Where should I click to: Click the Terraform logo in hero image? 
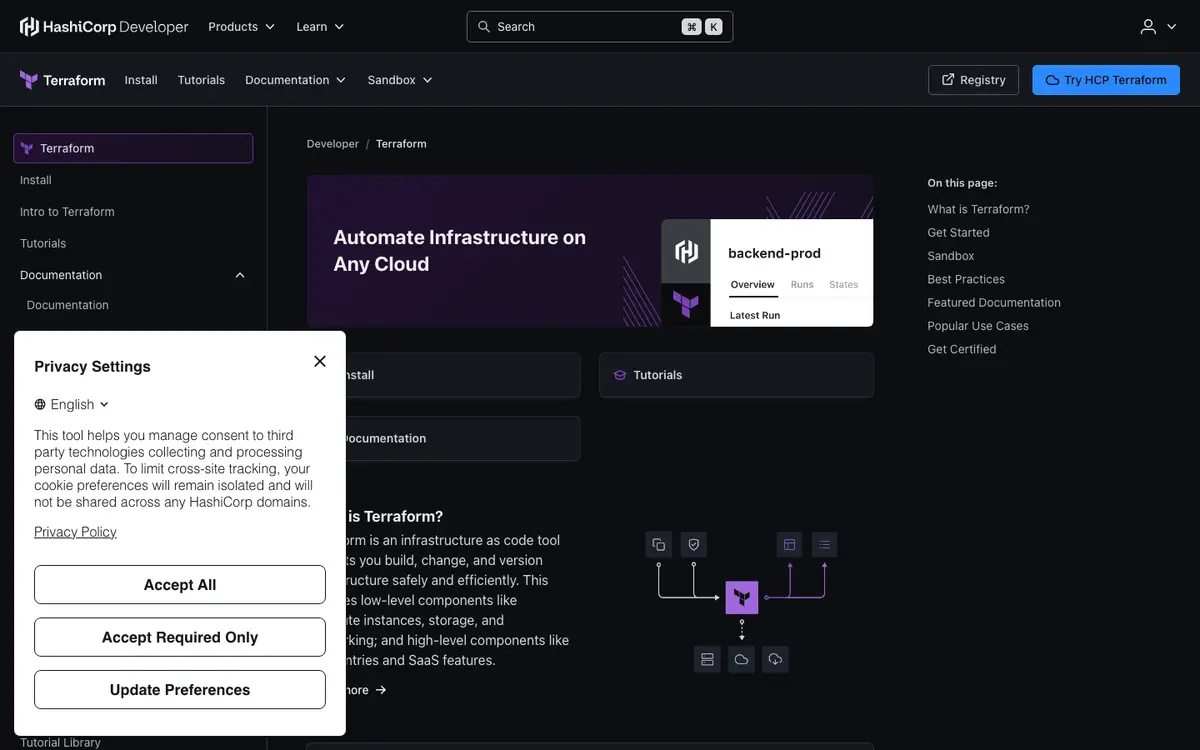686,304
